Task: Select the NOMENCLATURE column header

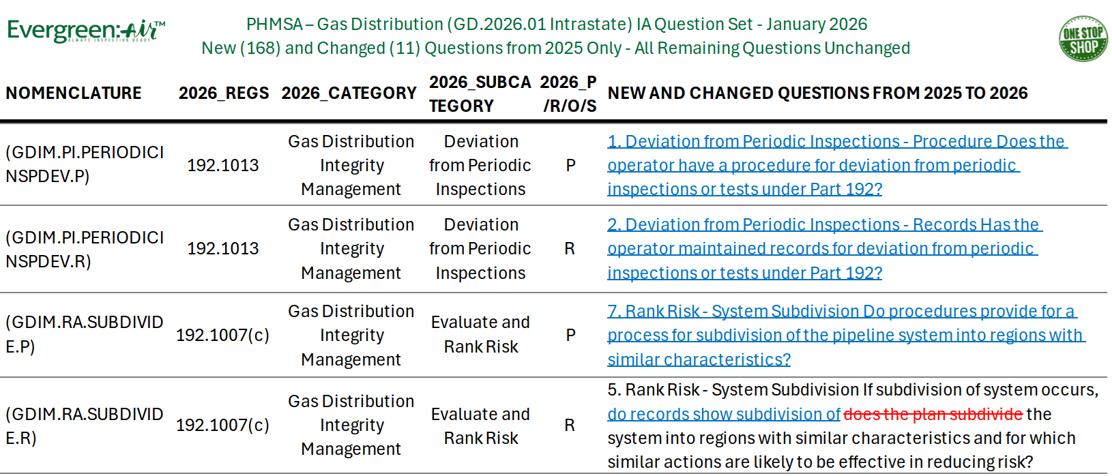Action: [74, 93]
